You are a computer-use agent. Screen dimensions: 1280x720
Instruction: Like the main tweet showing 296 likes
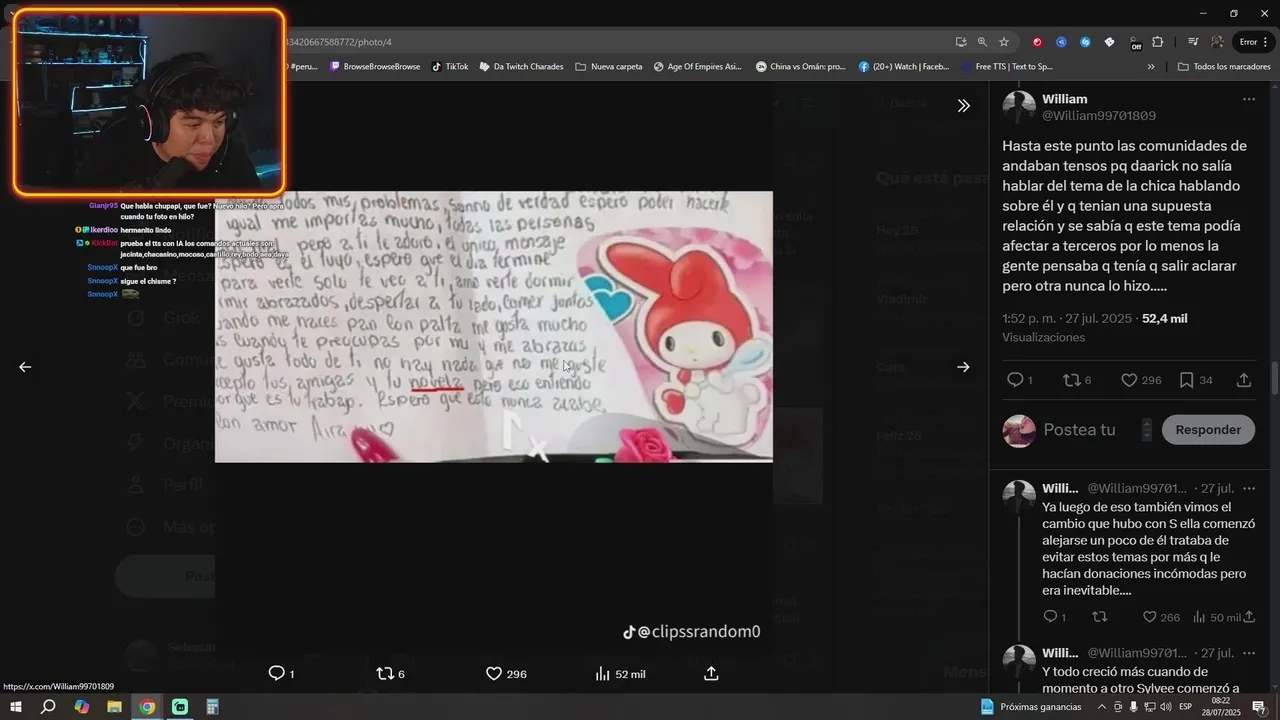click(x=1129, y=380)
